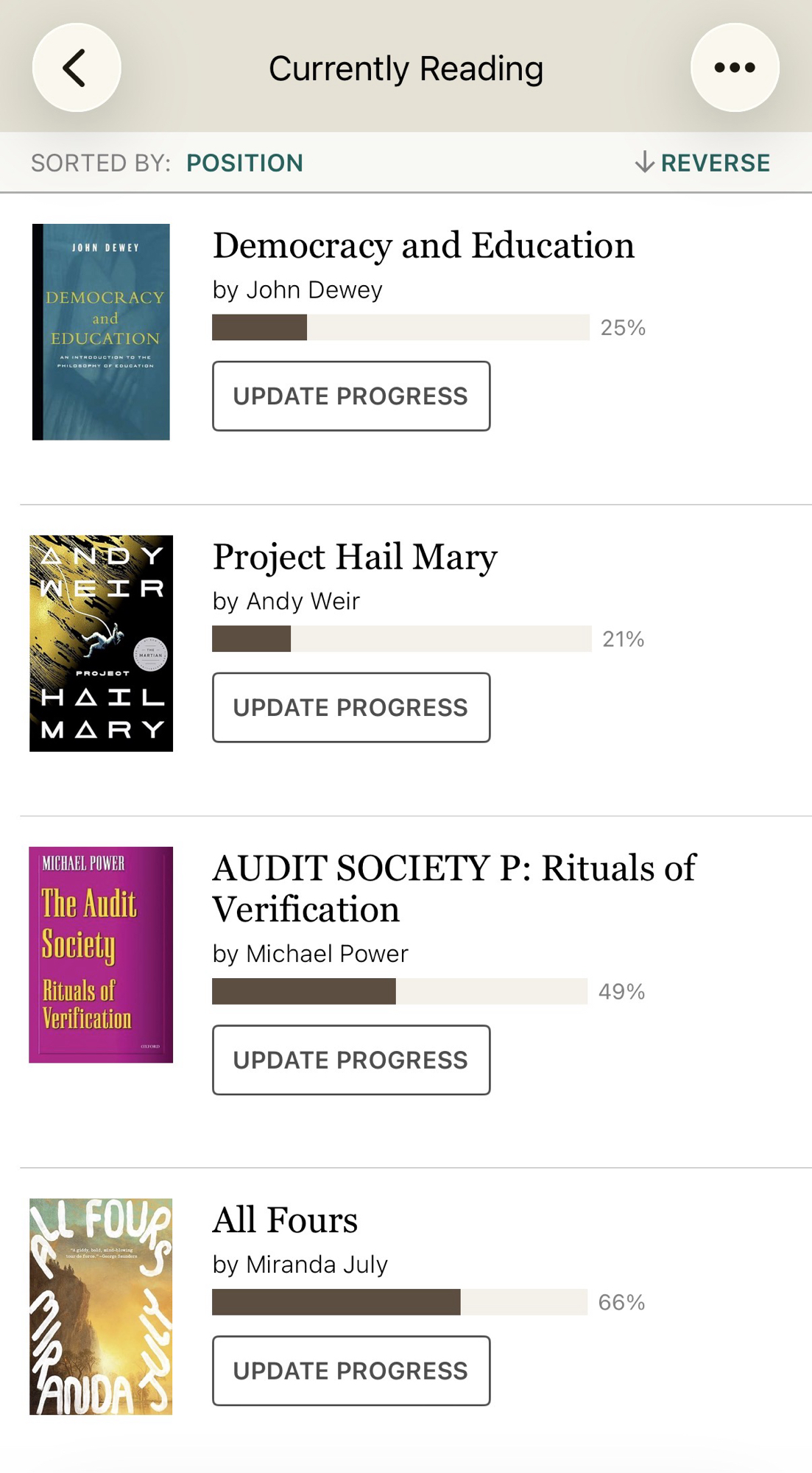Tap the back arrow button
Viewport: 812px width, 1473px height.
(x=77, y=68)
